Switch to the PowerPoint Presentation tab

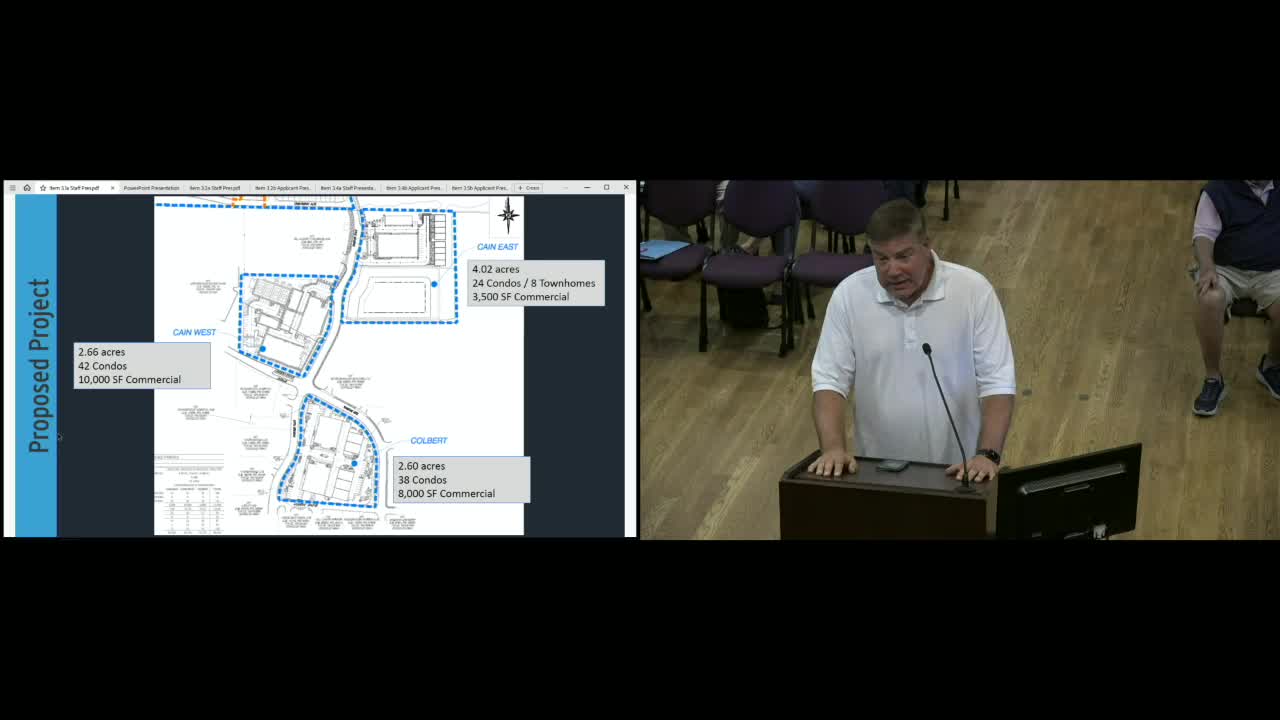152,188
